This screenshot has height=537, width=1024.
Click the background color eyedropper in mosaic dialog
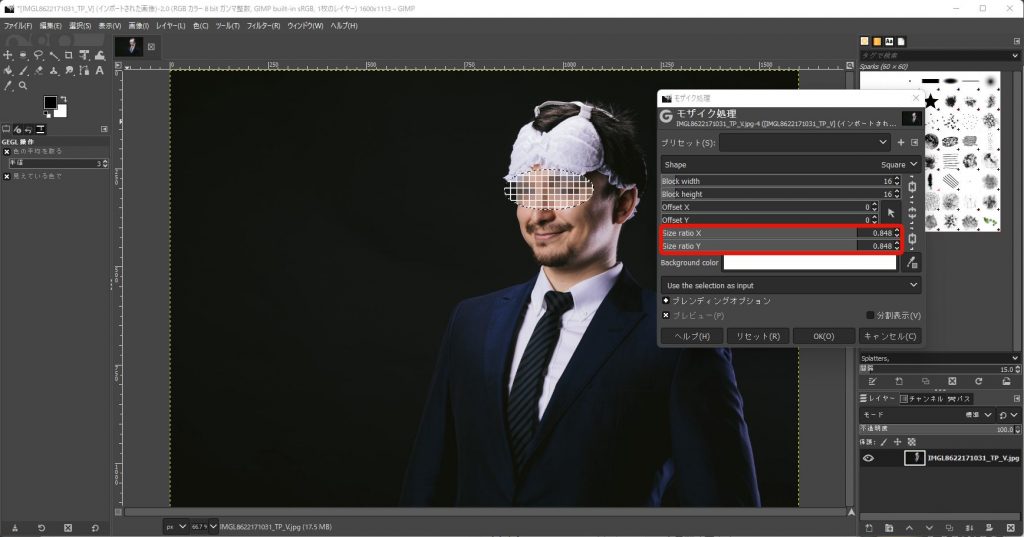click(x=911, y=263)
